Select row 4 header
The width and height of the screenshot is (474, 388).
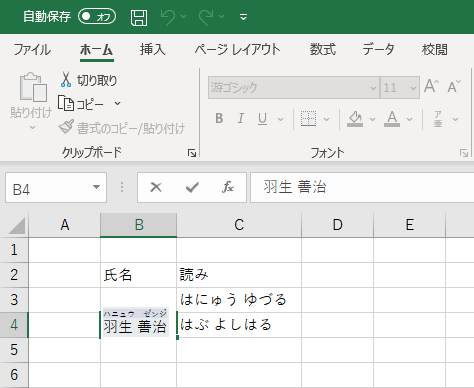(14, 325)
